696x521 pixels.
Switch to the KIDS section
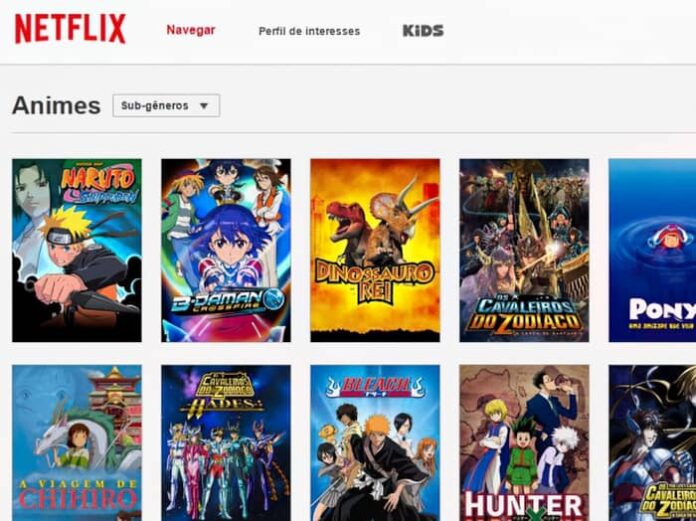point(423,31)
